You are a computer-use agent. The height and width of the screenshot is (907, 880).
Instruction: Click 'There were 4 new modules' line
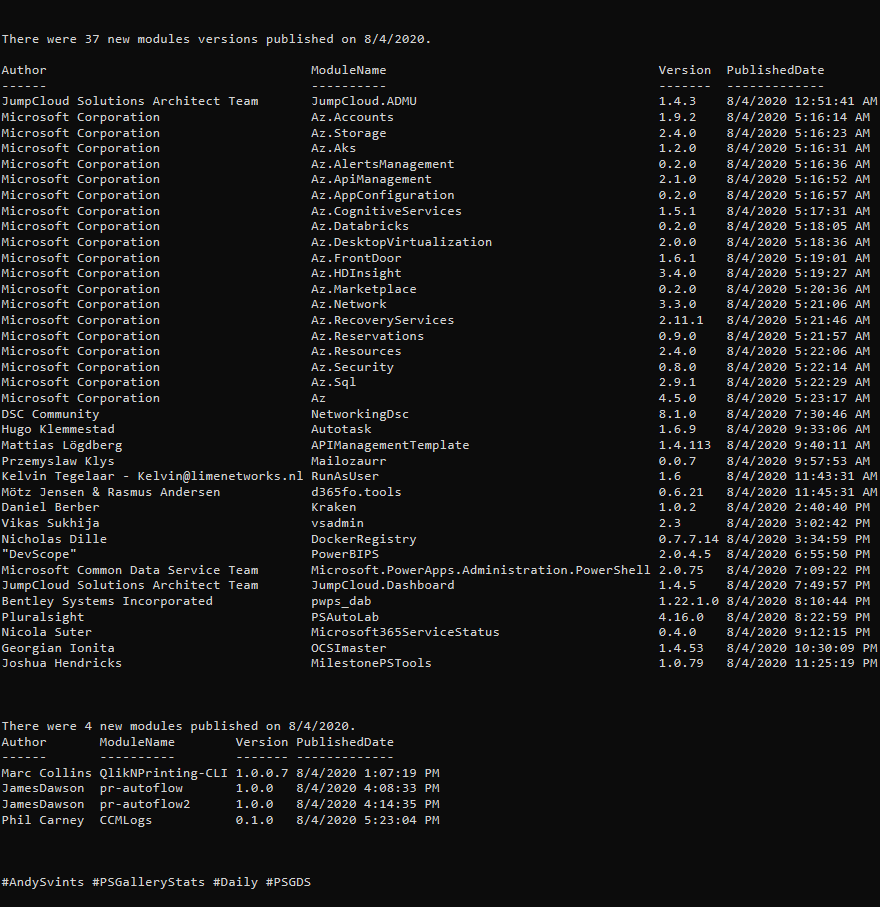coord(178,727)
